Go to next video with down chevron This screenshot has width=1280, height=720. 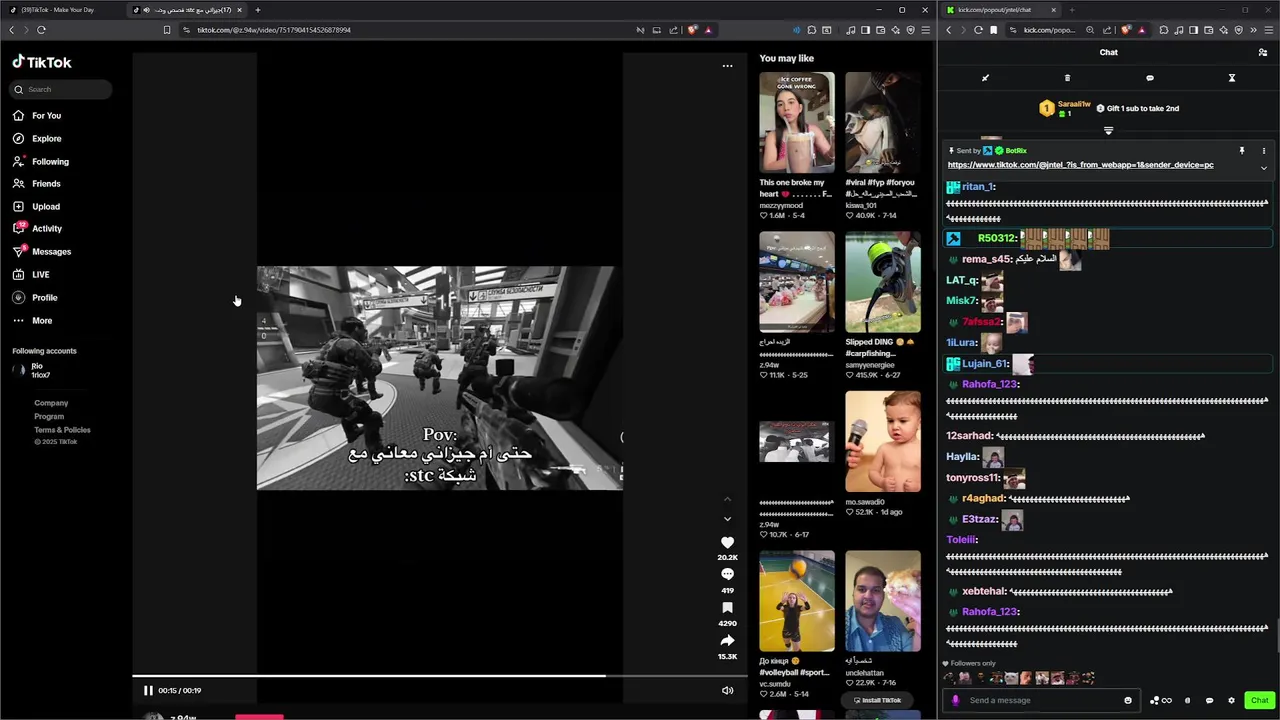[x=727, y=519]
